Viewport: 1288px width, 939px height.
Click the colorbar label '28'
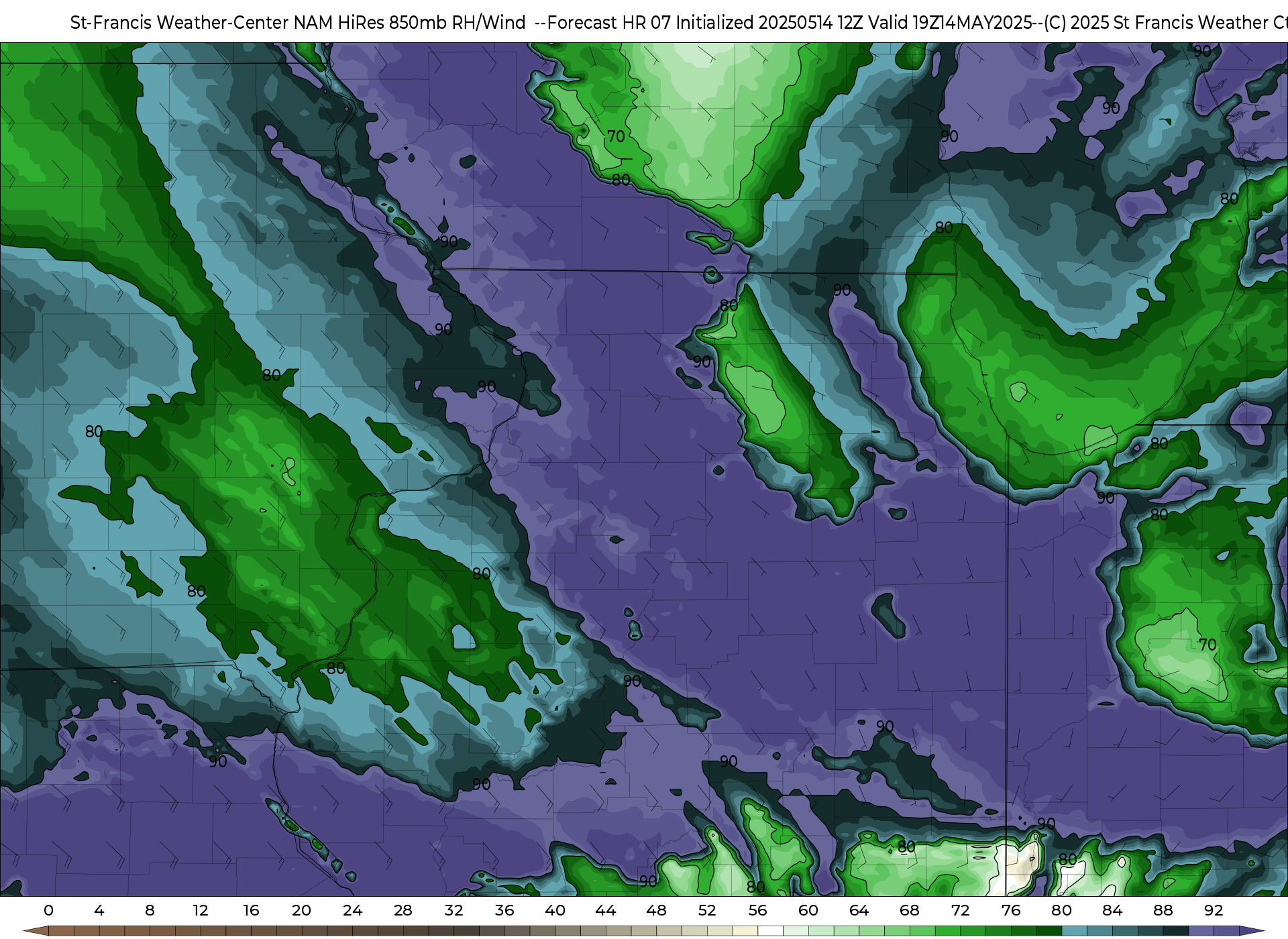402,910
